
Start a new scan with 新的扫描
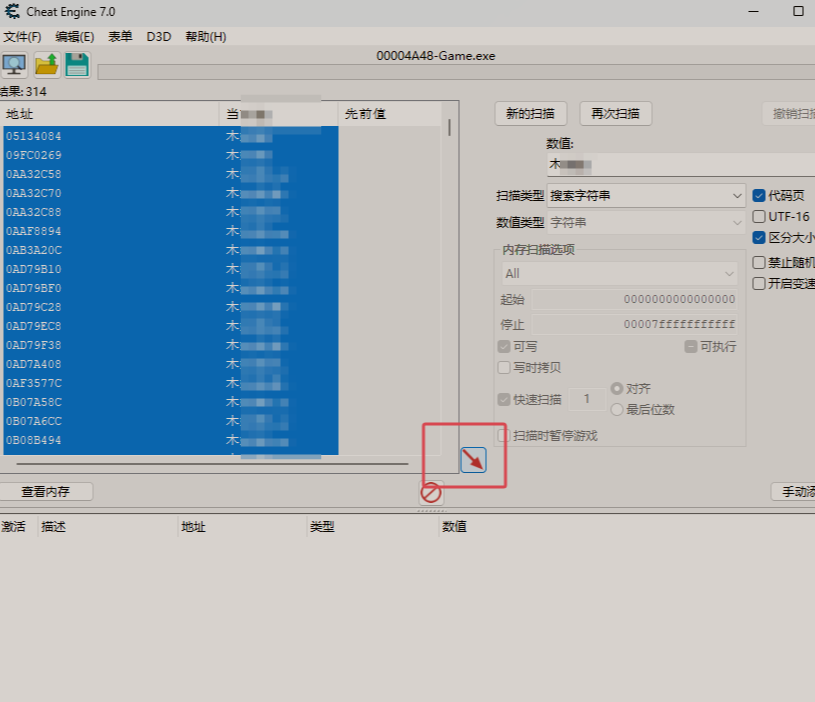coord(530,113)
